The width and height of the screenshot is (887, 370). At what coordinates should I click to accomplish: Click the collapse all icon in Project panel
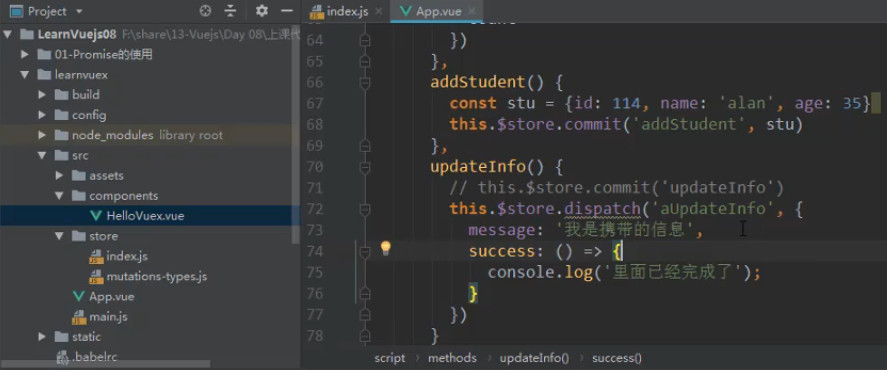(x=230, y=11)
